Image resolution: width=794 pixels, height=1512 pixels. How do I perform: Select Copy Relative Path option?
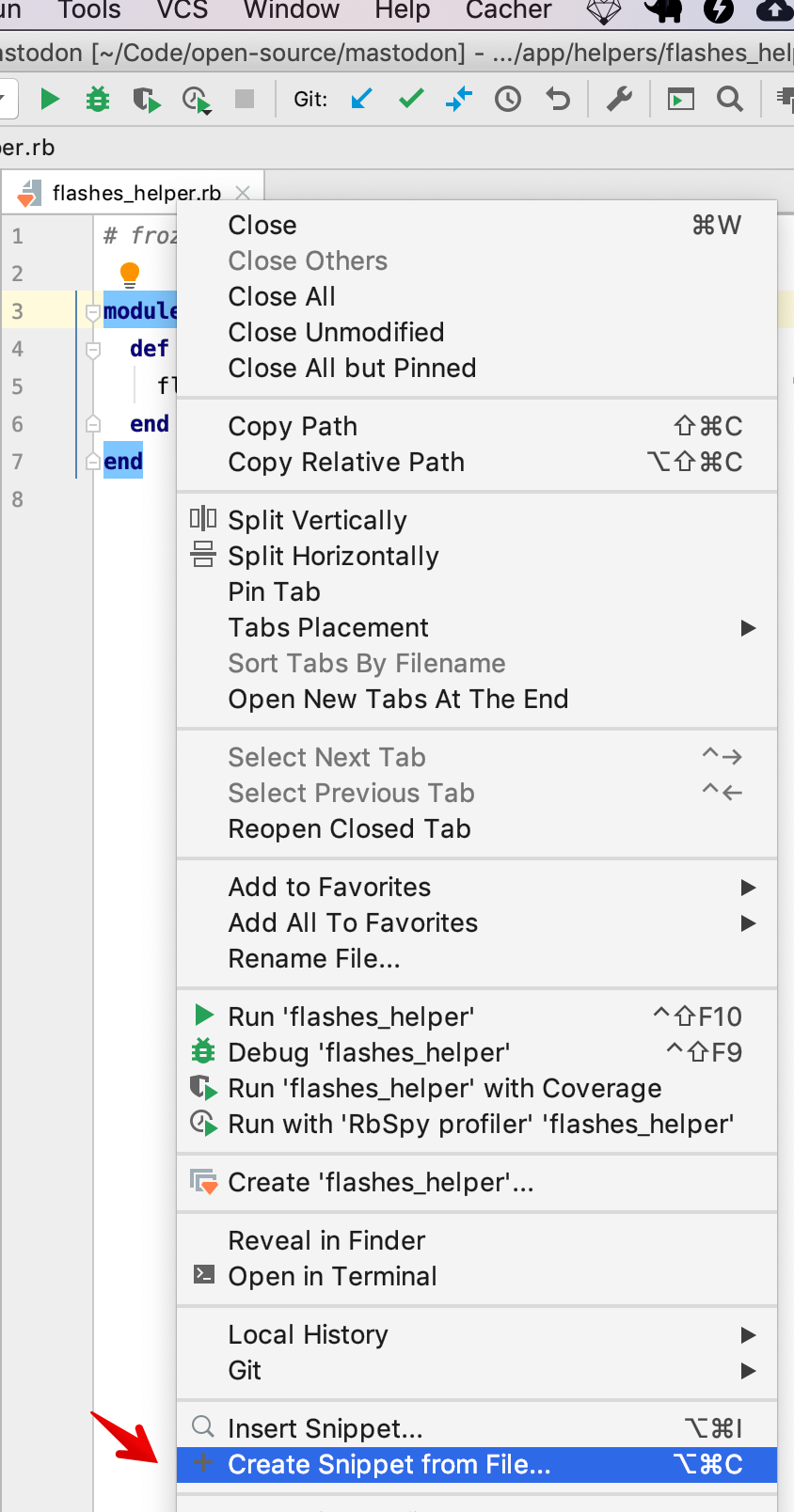pyautogui.click(x=346, y=463)
